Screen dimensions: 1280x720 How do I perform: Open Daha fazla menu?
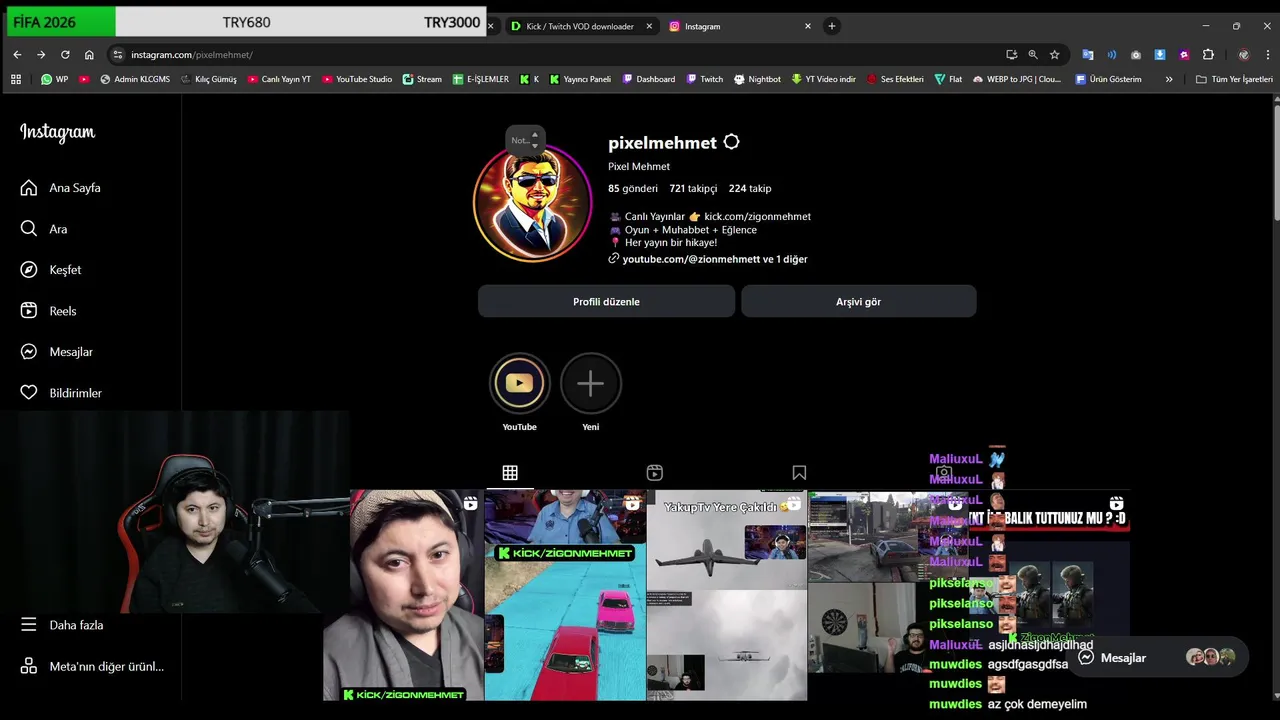coord(62,625)
